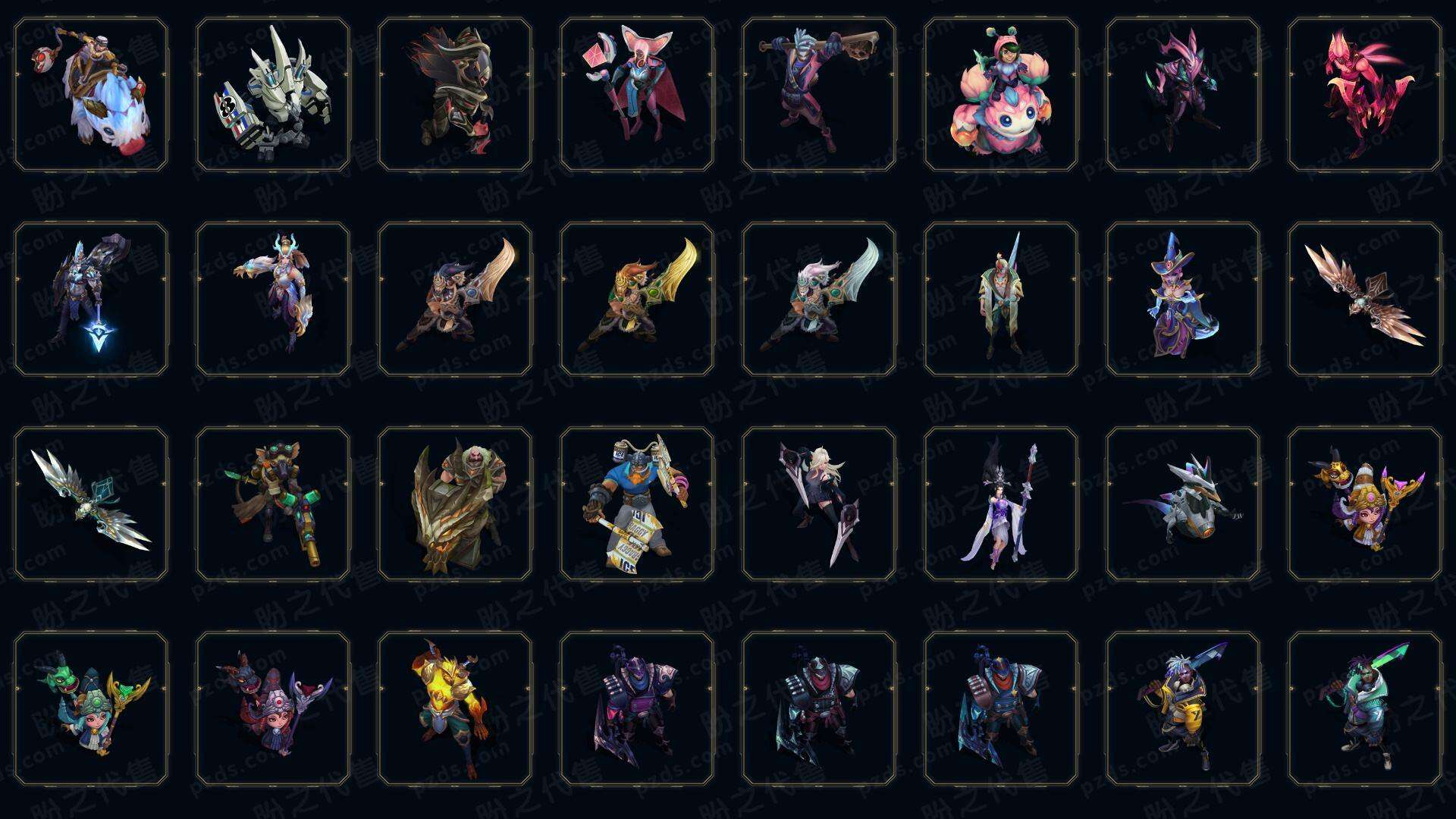Open the white-robed lady holding a staff
Viewport: 1456px width, 819px height.
pyautogui.click(x=1001, y=504)
